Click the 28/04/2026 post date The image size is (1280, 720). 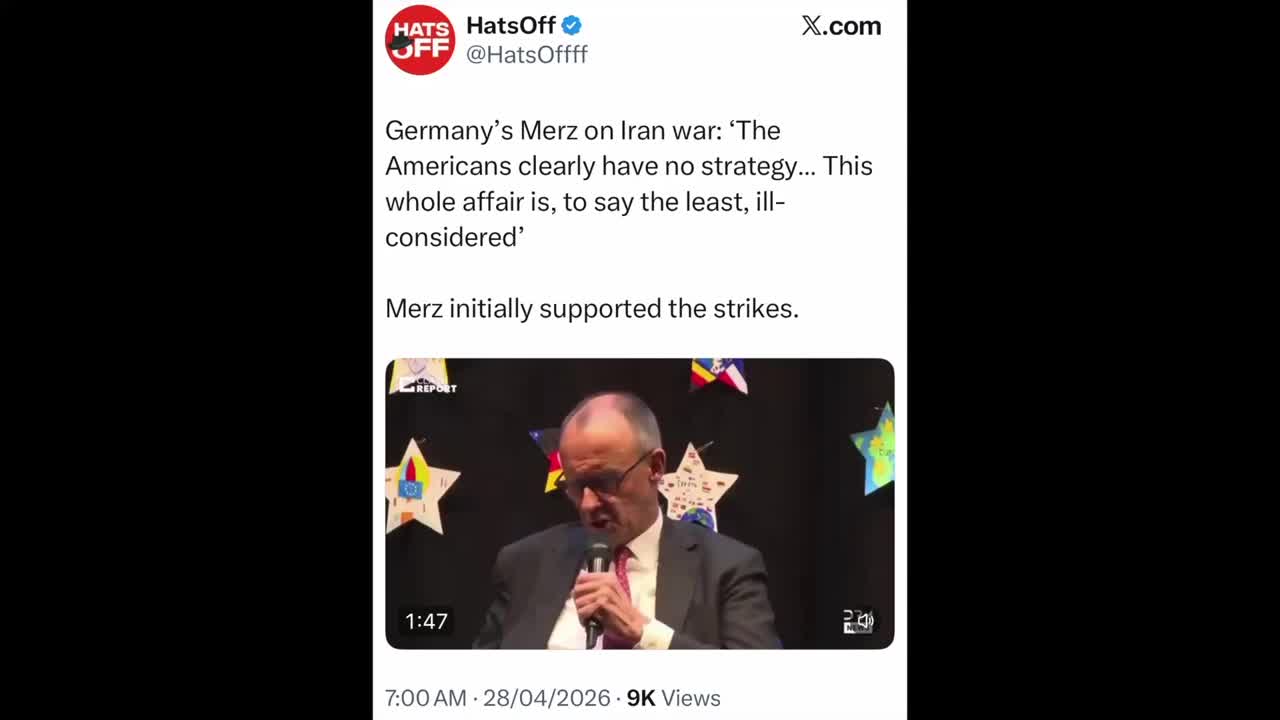coord(545,698)
